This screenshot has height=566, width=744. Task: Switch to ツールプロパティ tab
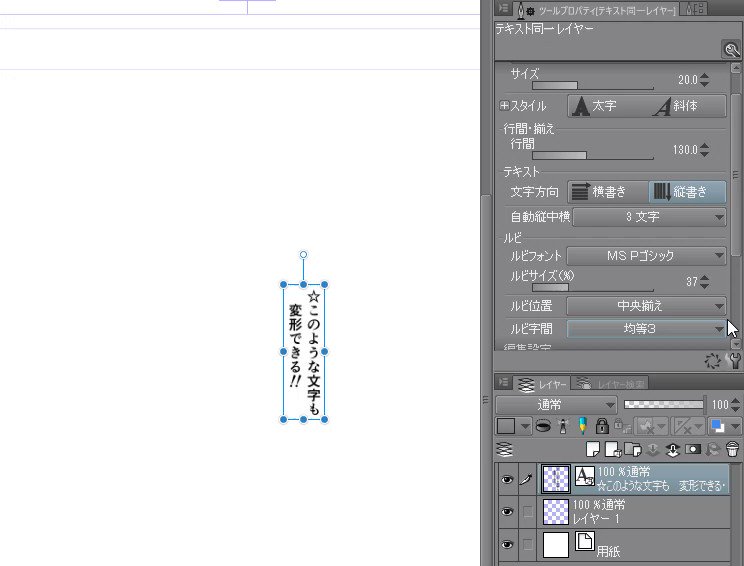tap(598, 9)
